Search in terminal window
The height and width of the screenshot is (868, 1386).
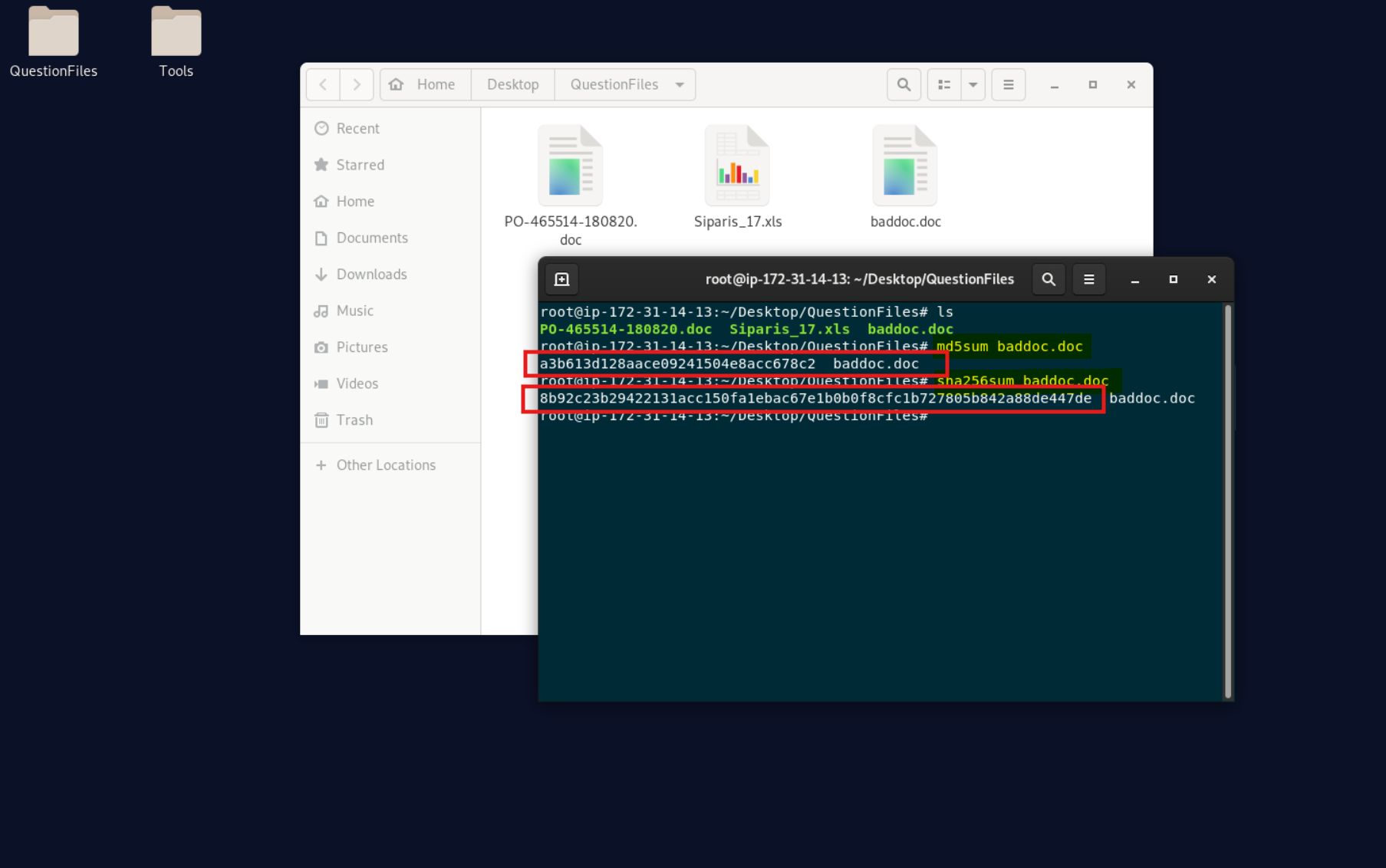[x=1049, y=279]
